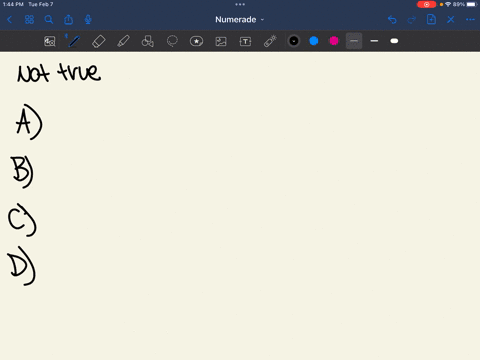This screenshot has height=360, width=480.
Task: Open the Numerade document title dropdown
Action: [x=240, y=20]
